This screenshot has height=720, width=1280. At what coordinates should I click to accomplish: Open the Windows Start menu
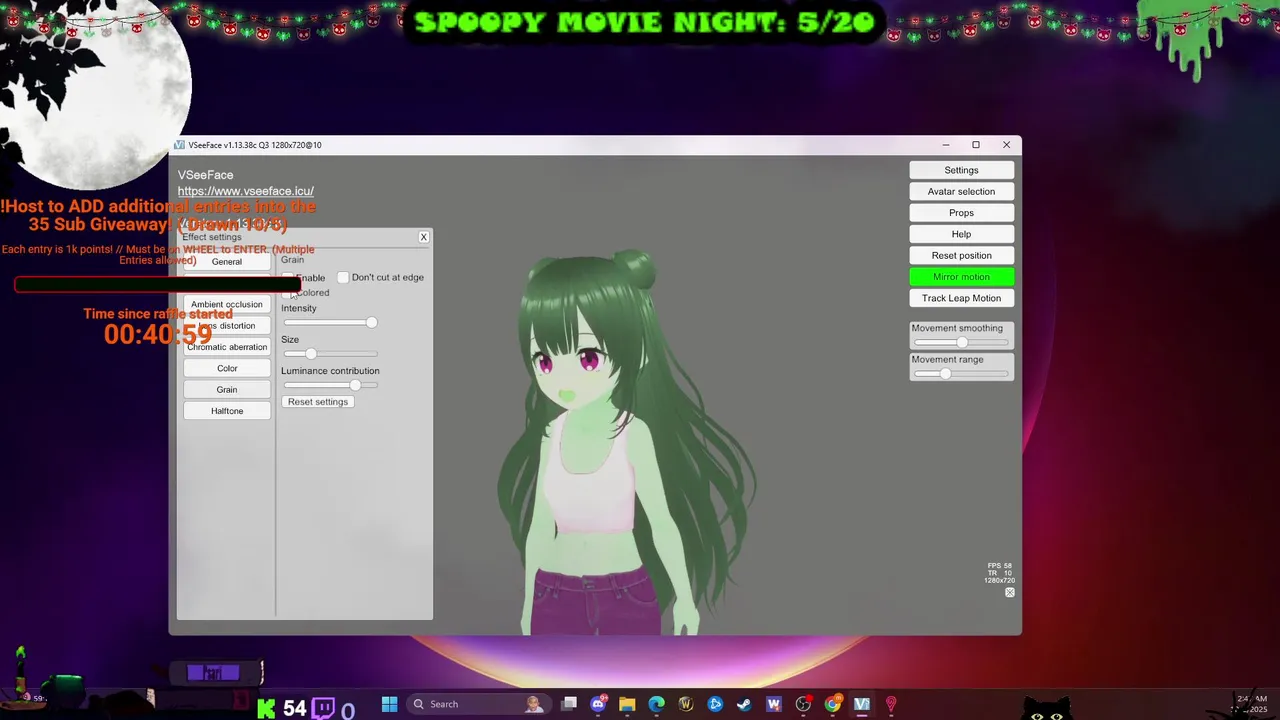(389, 704)
